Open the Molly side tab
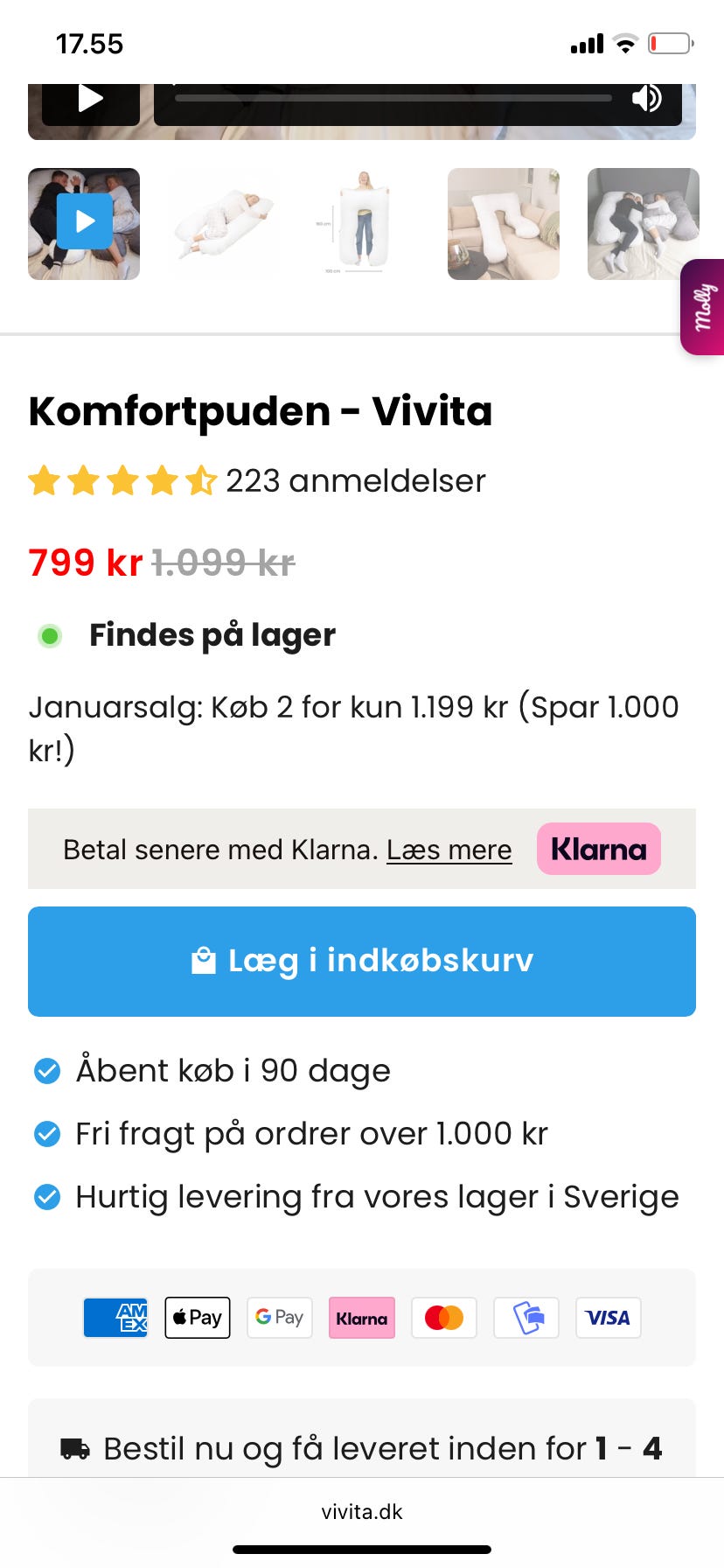The image size is (724, 1568). tap(705, 307)
